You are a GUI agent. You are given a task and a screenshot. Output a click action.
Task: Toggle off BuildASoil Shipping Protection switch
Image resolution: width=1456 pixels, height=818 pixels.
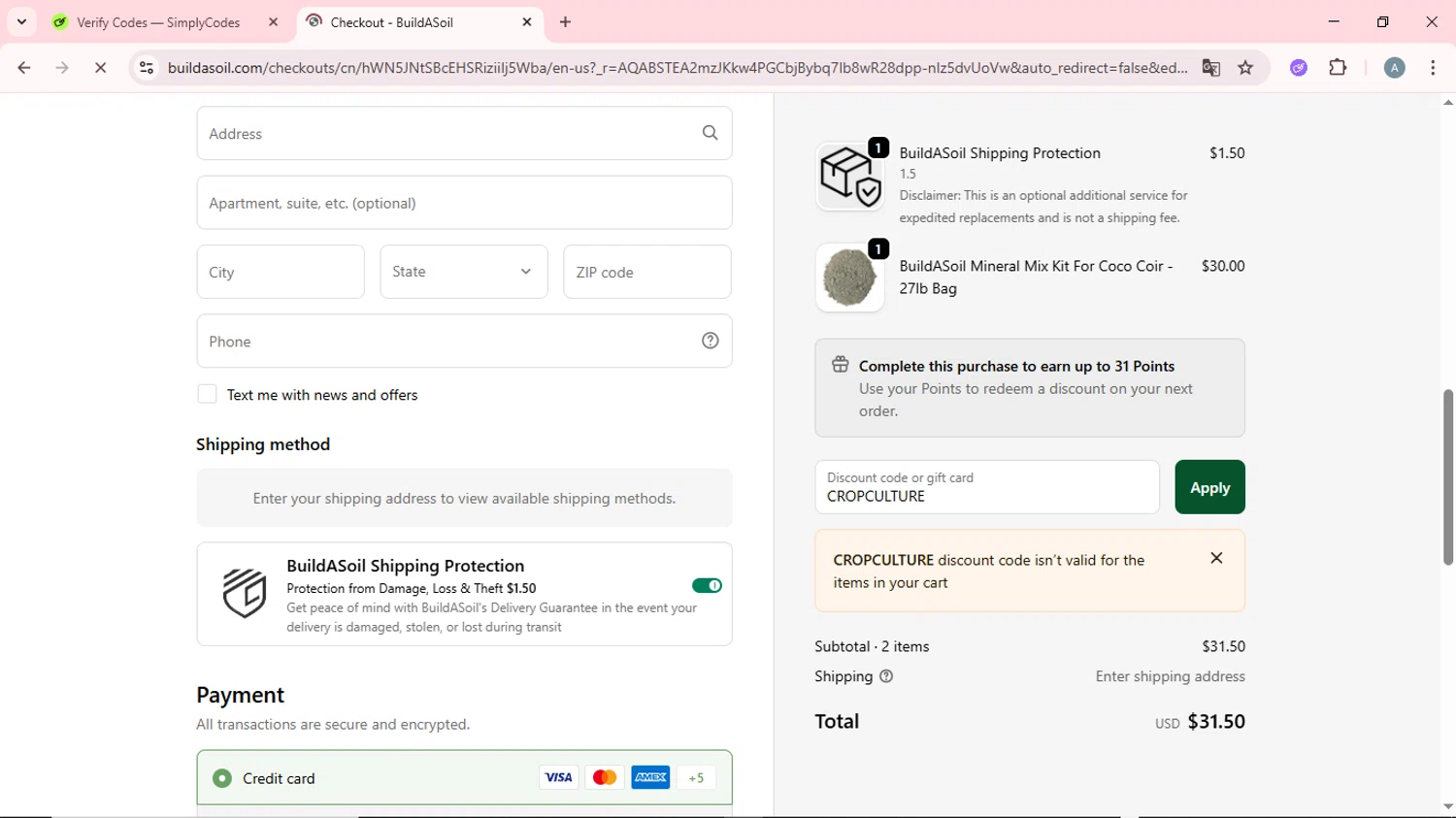tap(707, 585)
